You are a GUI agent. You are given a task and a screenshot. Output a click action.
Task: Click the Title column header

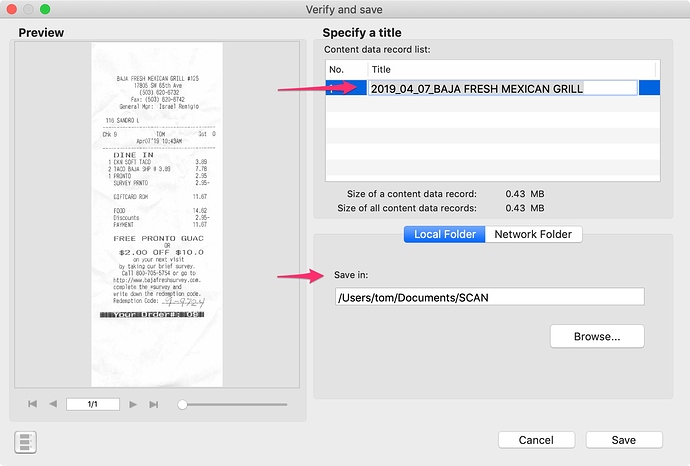(x=513, y=70)
